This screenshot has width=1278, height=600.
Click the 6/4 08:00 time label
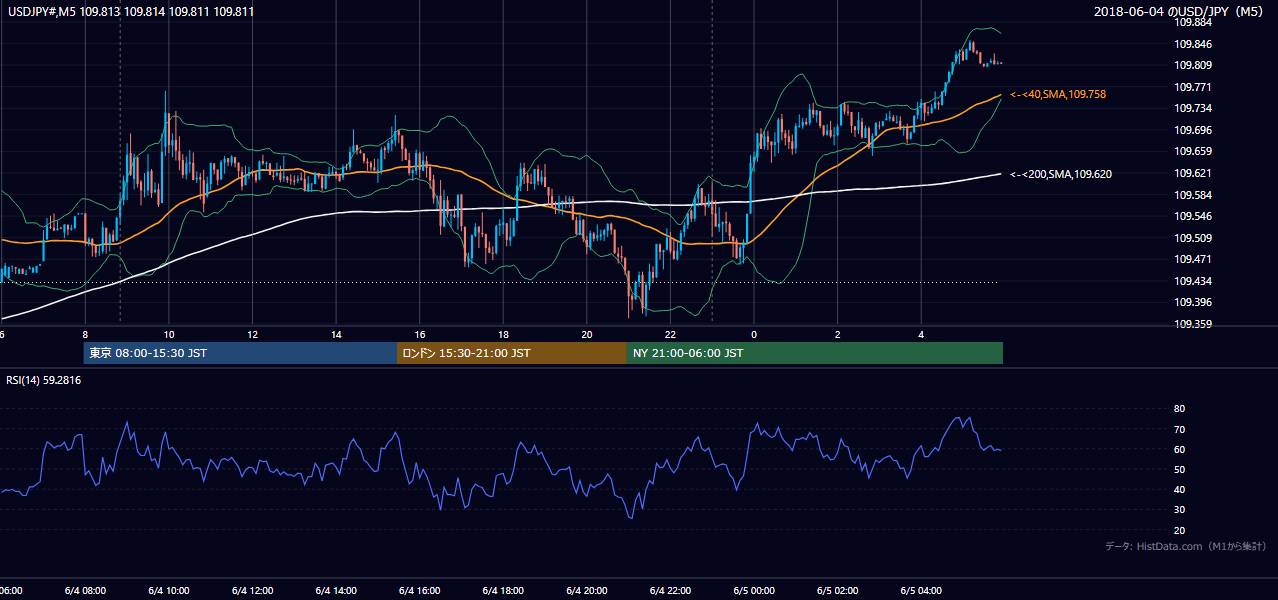[x=84, y=591]
